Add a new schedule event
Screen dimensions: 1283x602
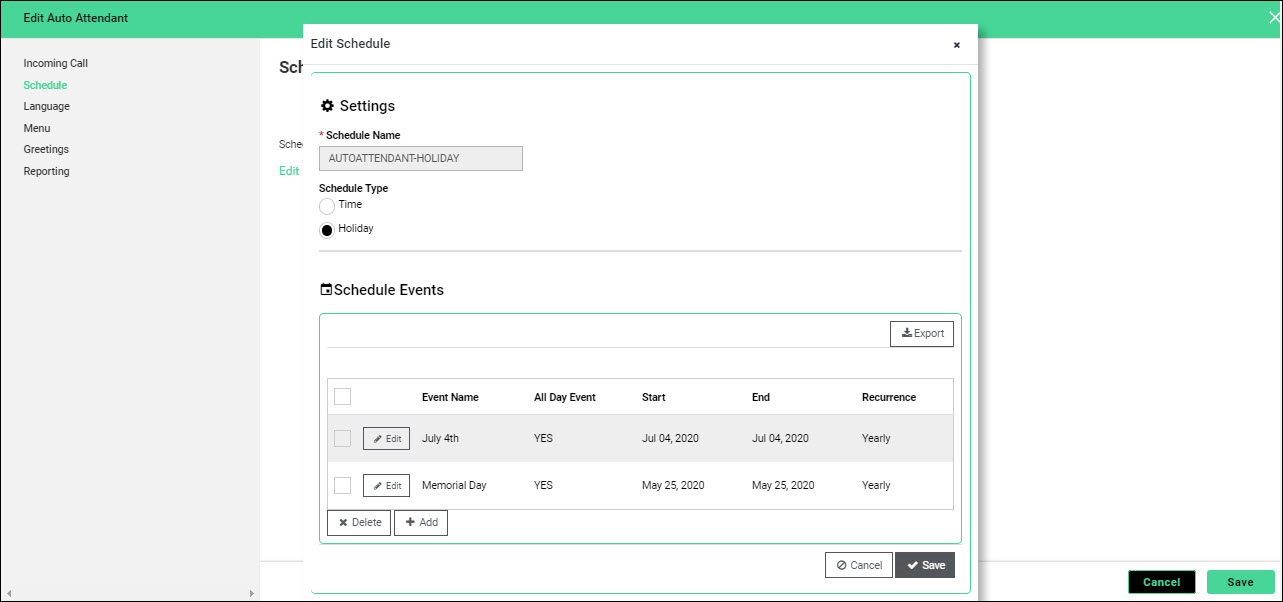(421, 523)
